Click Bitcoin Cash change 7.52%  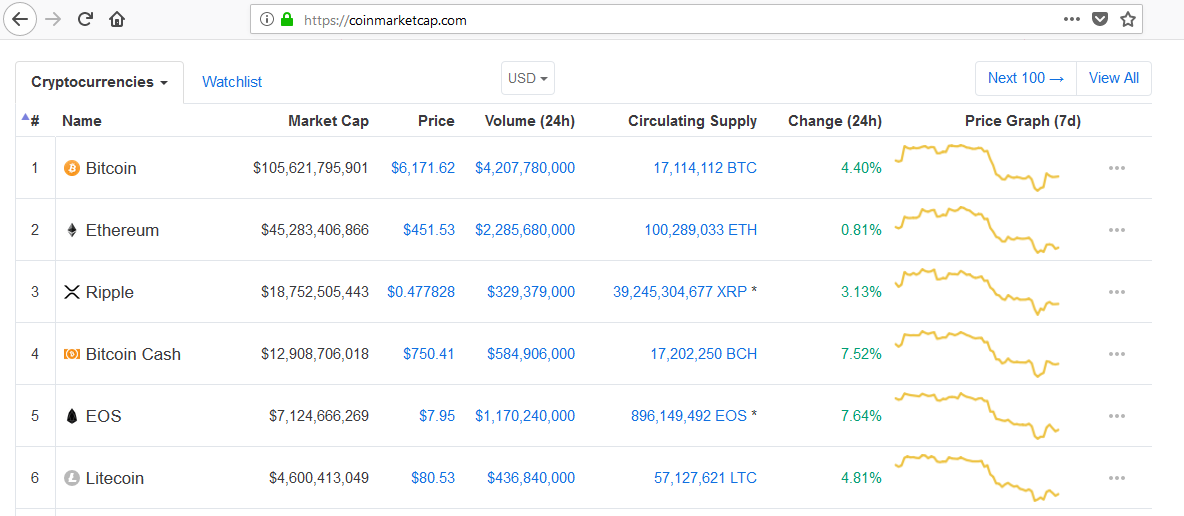pyautogui.click(x=862, y=354)
